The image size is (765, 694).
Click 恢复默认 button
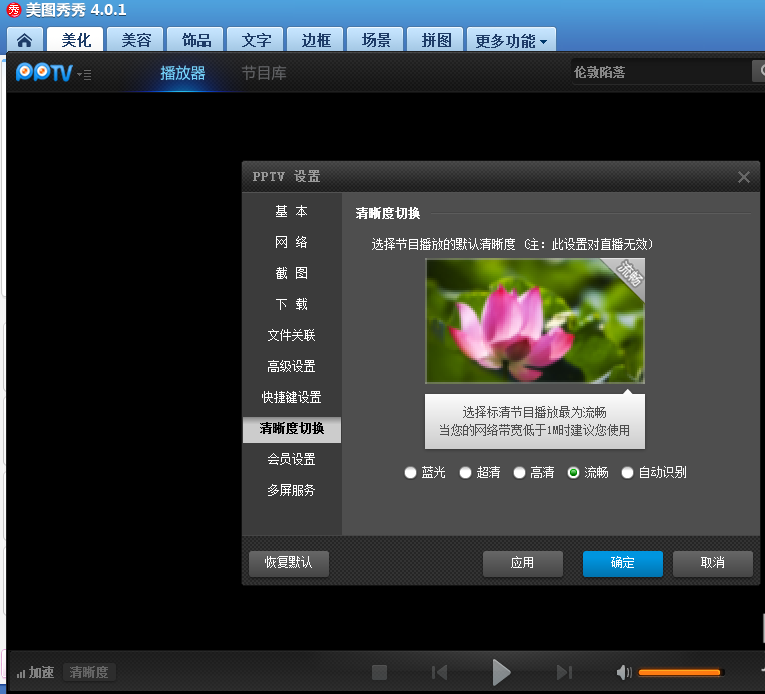(x=289, y=564)
